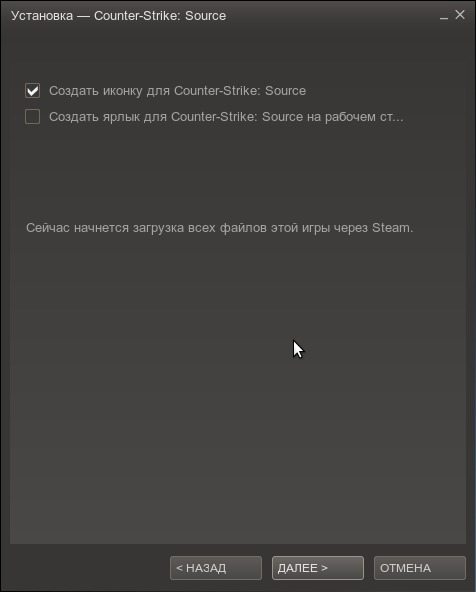Click the empty square box beside 'Создать ярлык'
Screen dimensions: 476x592
[x=32, y=117]
